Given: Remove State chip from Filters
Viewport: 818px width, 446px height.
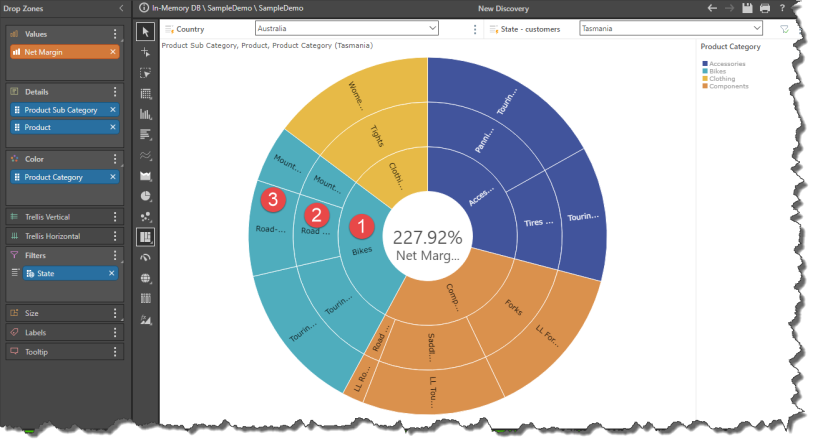Looking at the screenshot, I should [x=112, y=273].
